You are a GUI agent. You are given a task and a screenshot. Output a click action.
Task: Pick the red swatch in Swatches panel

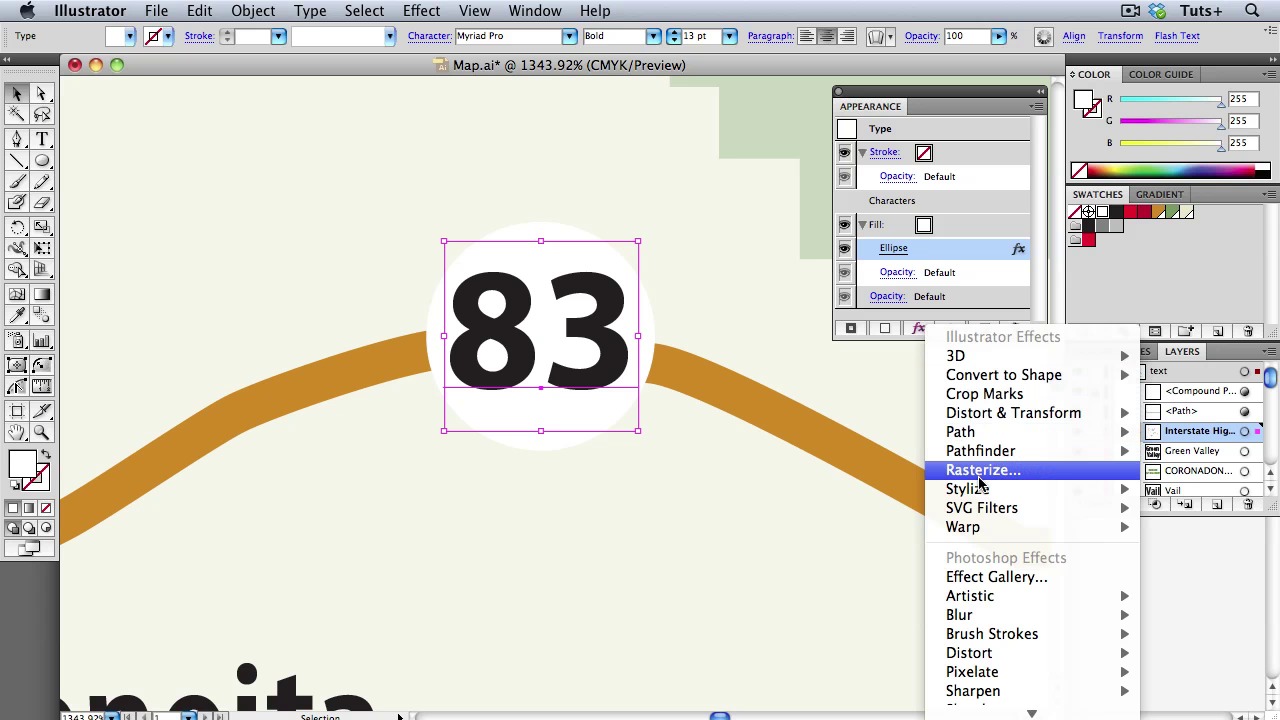click(1130, 212)
